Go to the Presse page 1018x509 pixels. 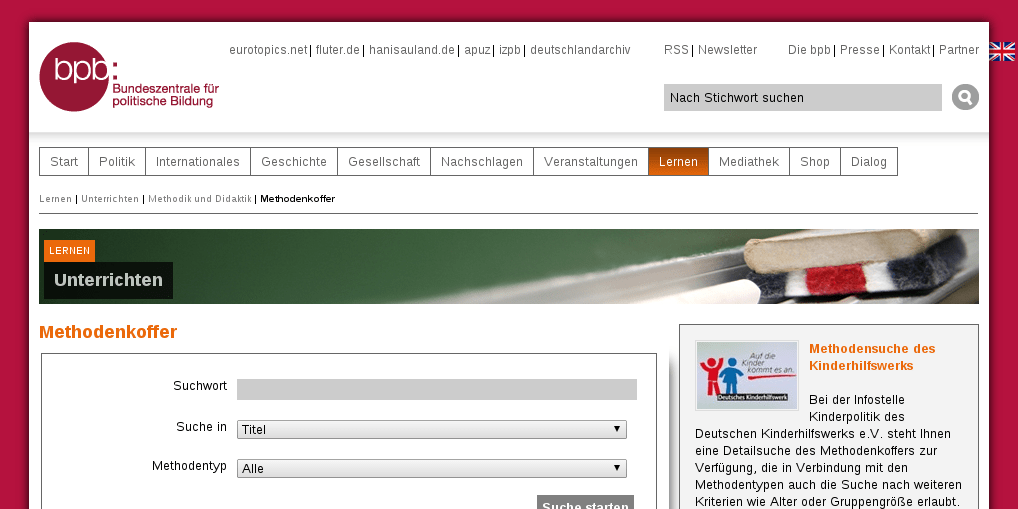(860, 50)
